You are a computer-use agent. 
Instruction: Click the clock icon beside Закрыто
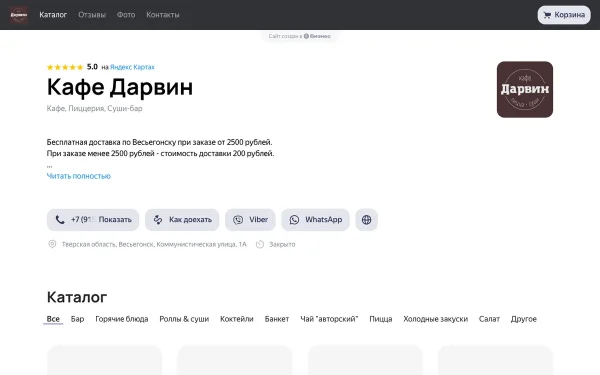click(x=260, y=244)
